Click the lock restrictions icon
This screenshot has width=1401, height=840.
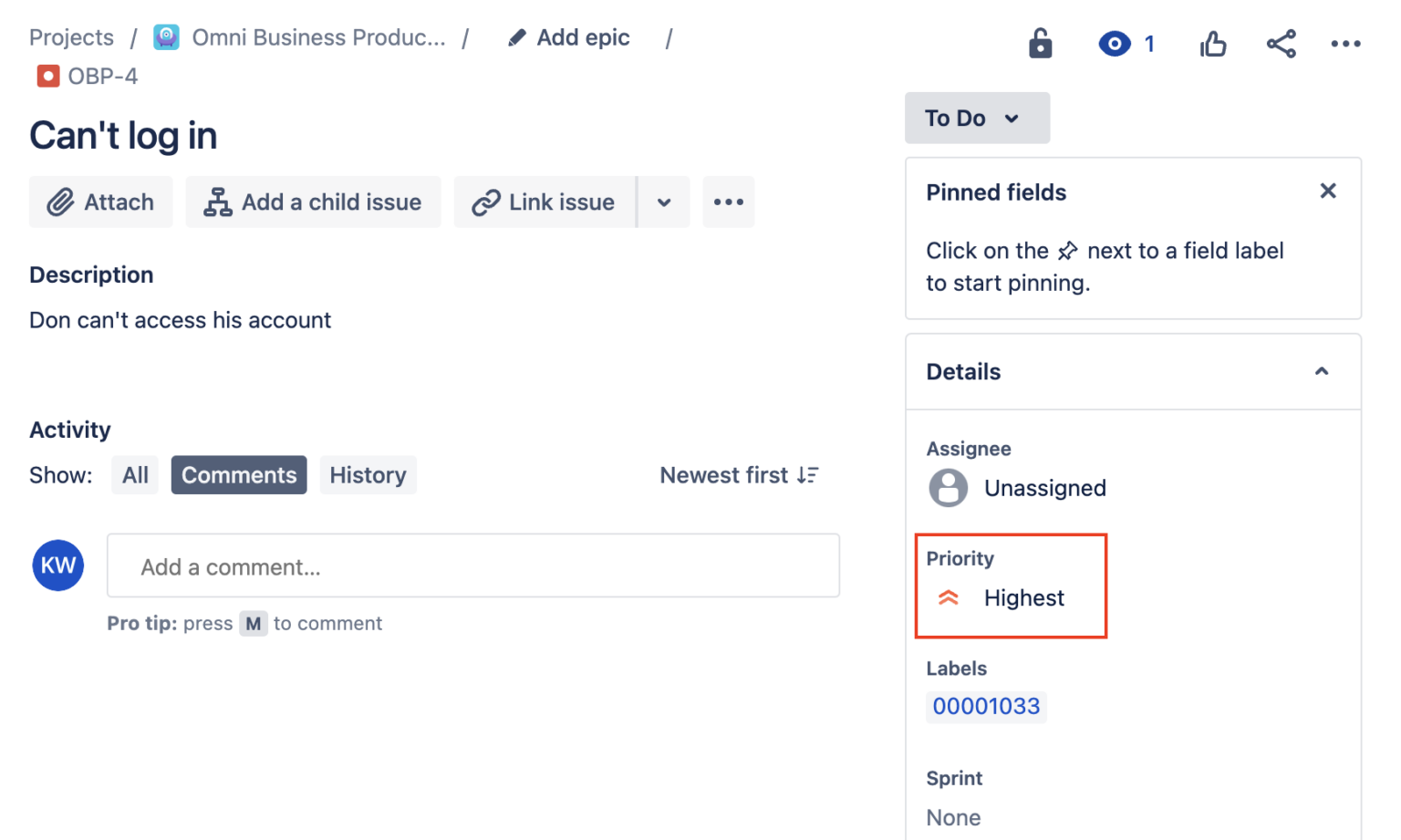(1041, 43)
